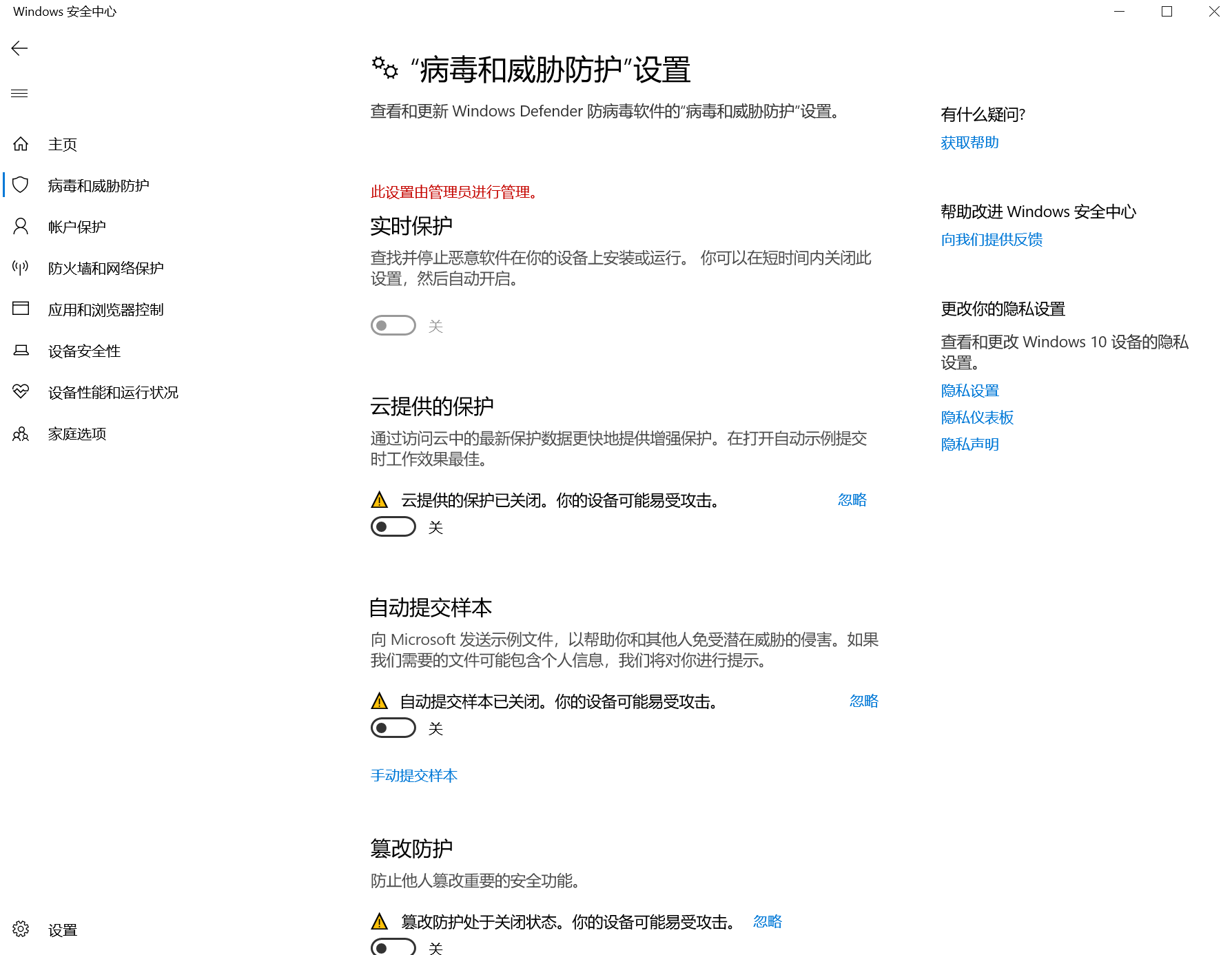
Task: Toggle the 篡改防护 switch
Action: pyautogui.click(x=393, y=947)
